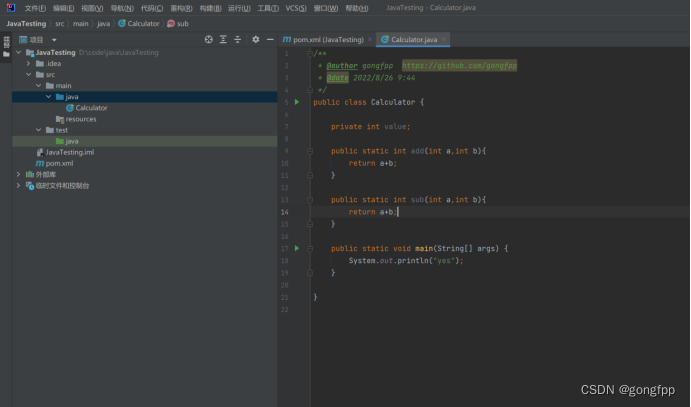The height and width of the screenshot is (407, 691).
Task: Click main in the breadcrumb bar
Action: 81,23
